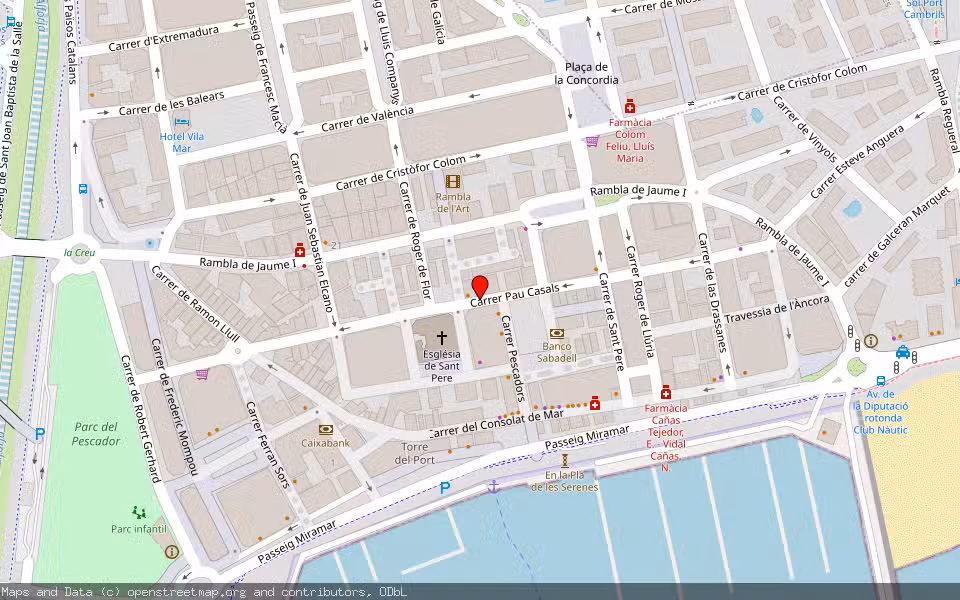This screenshot has height=600, width=960.
Task: Open the Farmàcia Colom pharmacy cross icon
Action: [x=629, y=107]
